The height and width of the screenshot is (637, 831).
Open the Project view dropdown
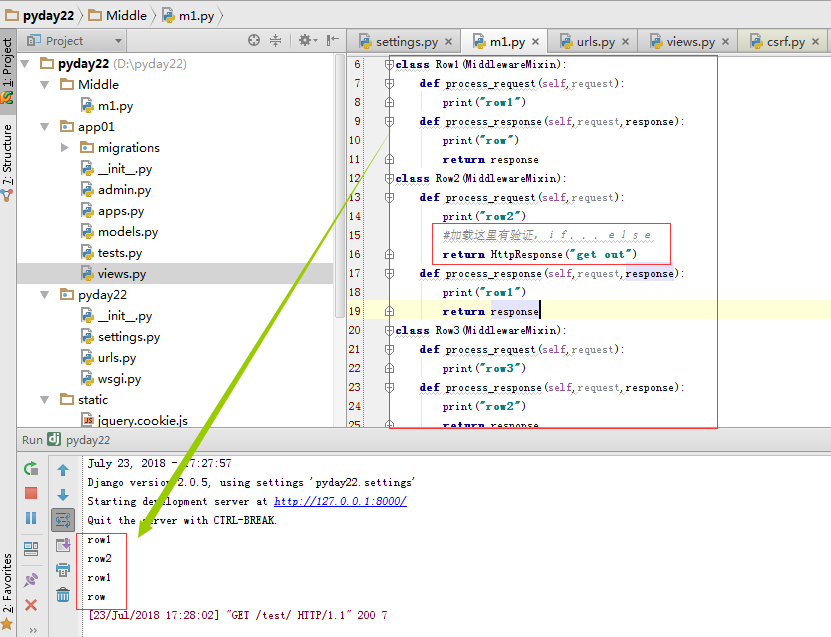click(118, 41)
